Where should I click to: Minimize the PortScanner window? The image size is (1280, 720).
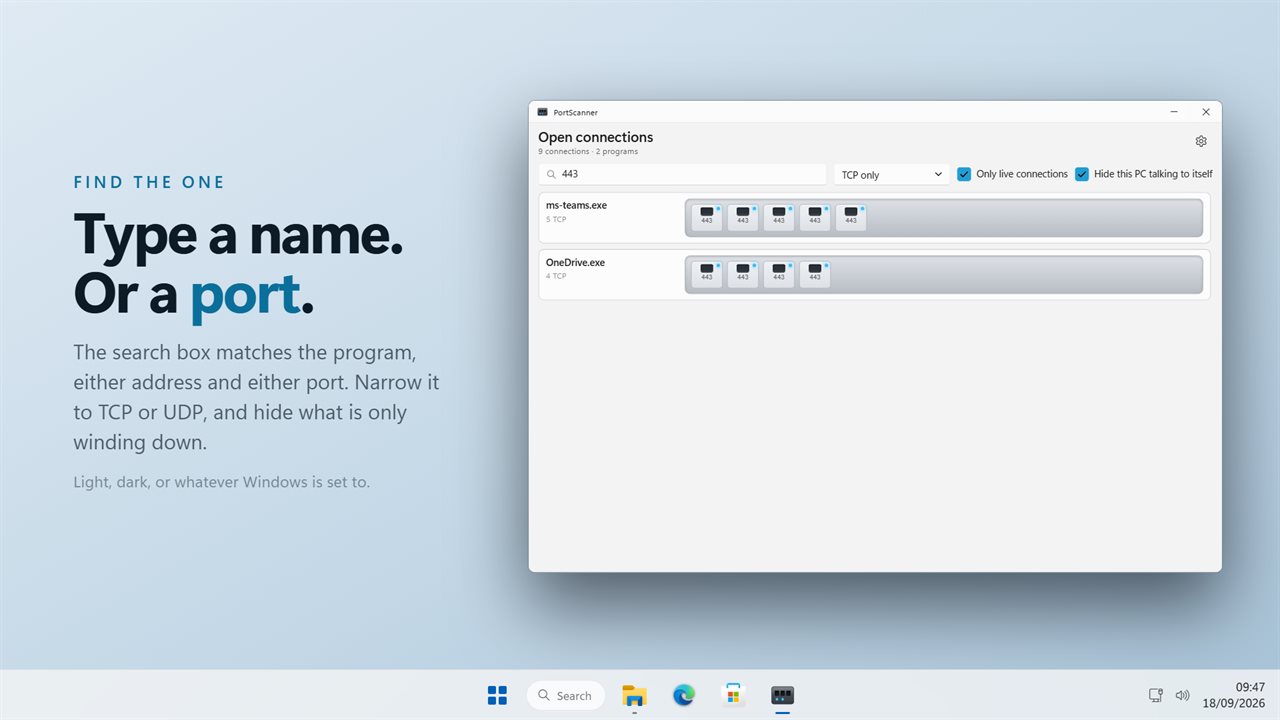pyautogui.click(x=1174, y=112)
